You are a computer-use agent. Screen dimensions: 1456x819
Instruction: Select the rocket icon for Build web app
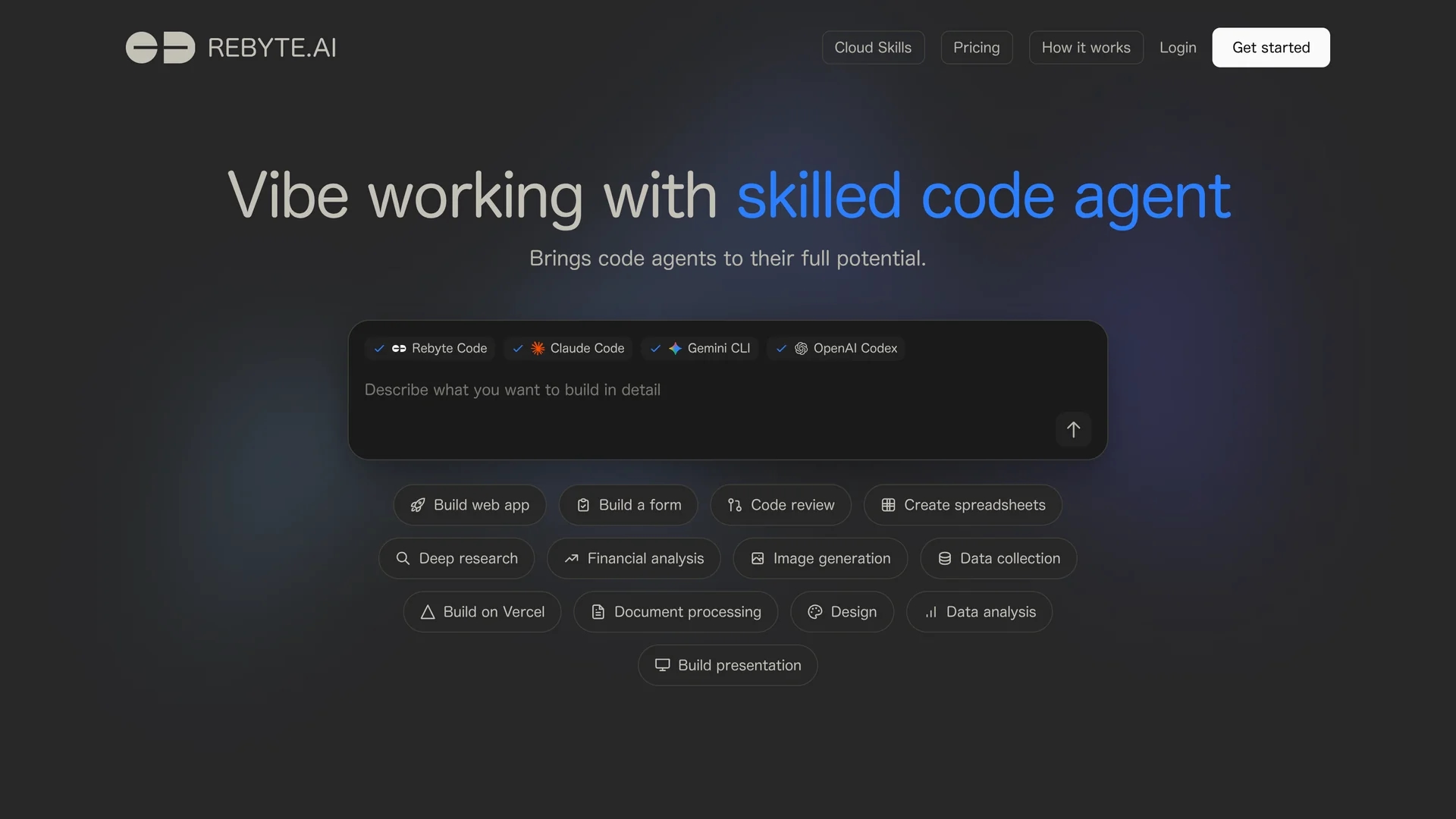point(418,505)
